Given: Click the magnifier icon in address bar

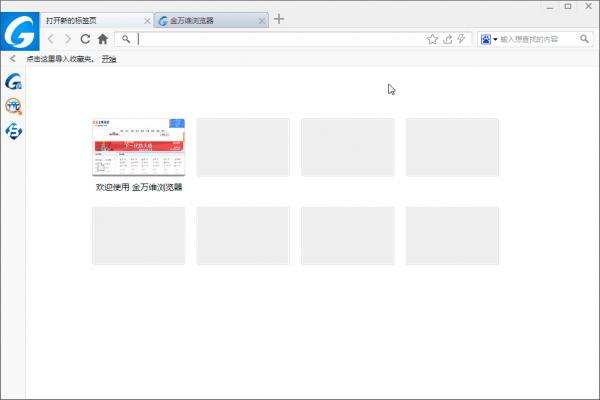Looking at the screenshot, I should (x=126, y=39).
